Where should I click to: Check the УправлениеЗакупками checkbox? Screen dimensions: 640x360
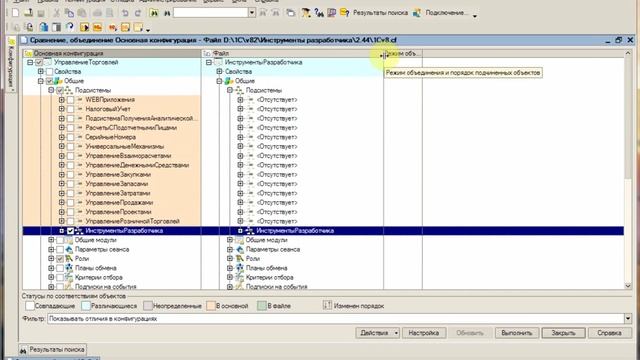[x=70, y=175]
